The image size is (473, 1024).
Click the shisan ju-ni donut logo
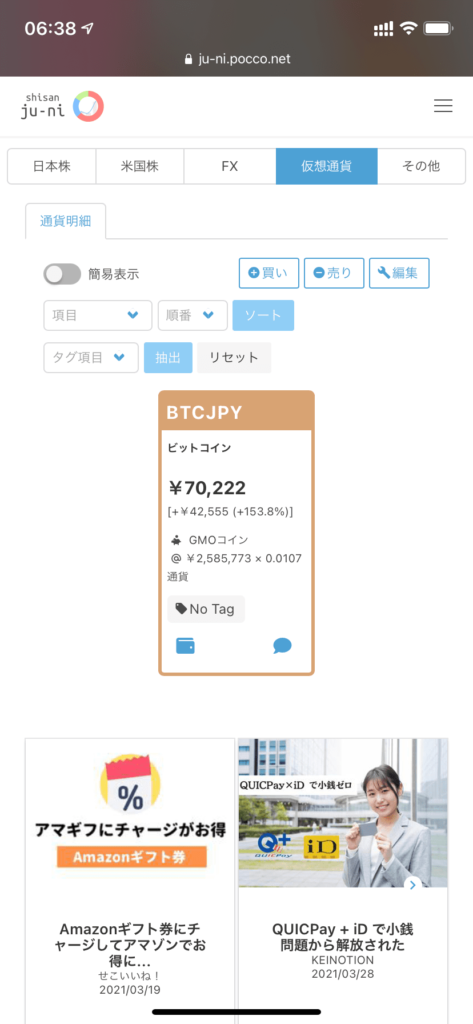point(88,106)
